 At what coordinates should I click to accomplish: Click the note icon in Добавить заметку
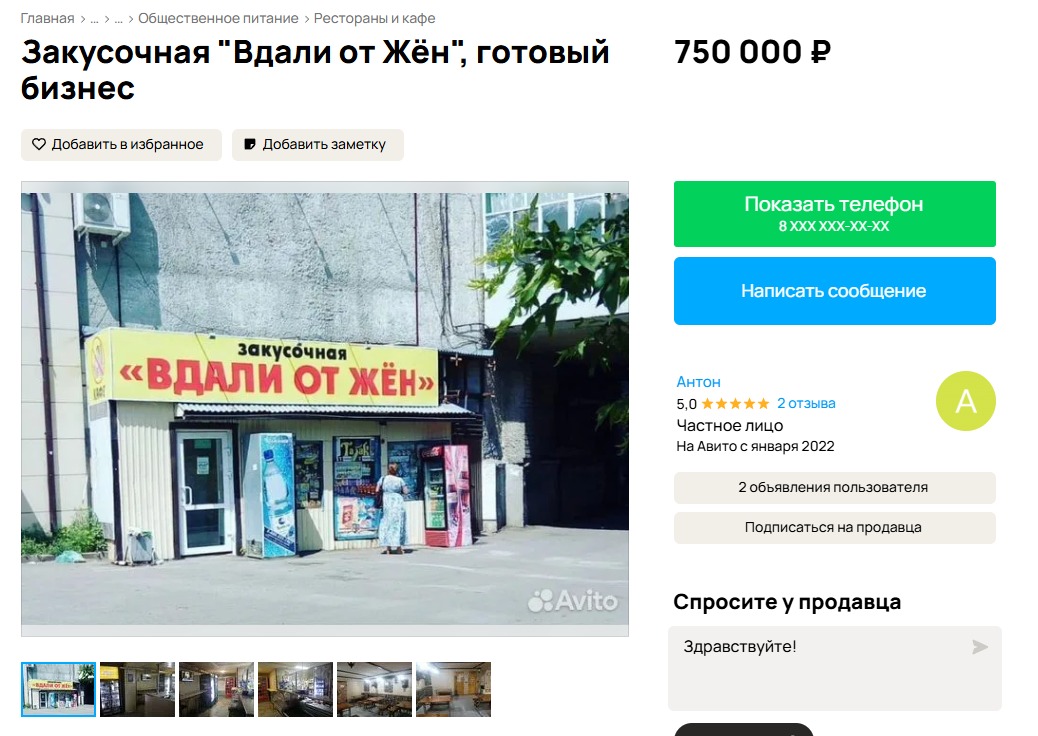click(250, 144)
